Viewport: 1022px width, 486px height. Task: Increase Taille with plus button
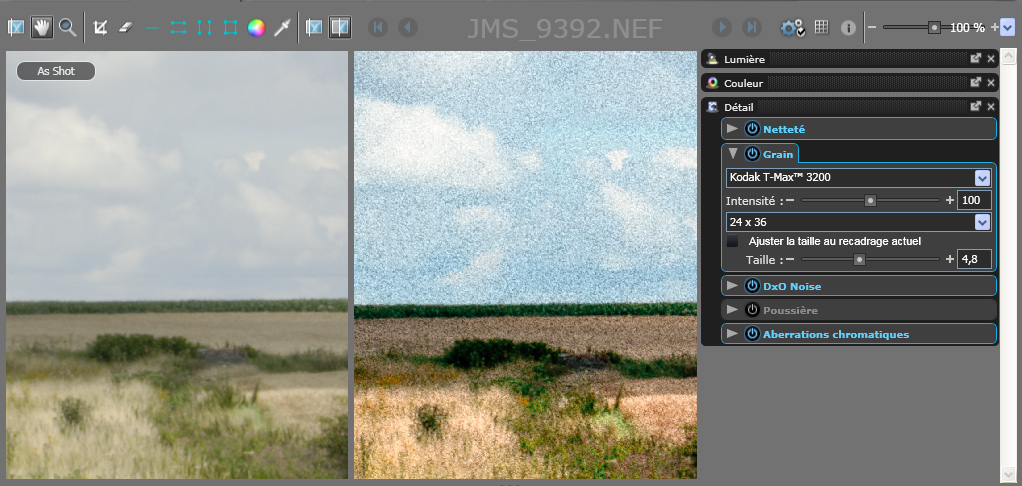coord(950,259)
